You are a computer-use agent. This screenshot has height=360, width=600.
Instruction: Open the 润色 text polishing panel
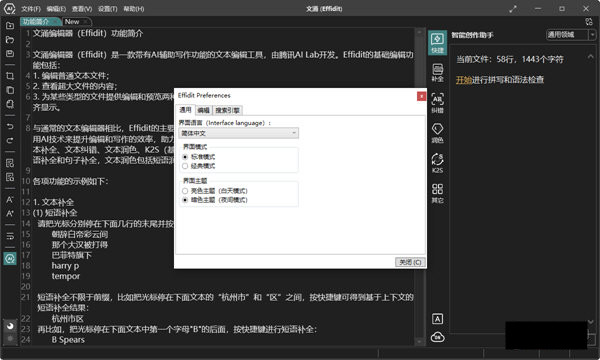[x=437, y=133]
